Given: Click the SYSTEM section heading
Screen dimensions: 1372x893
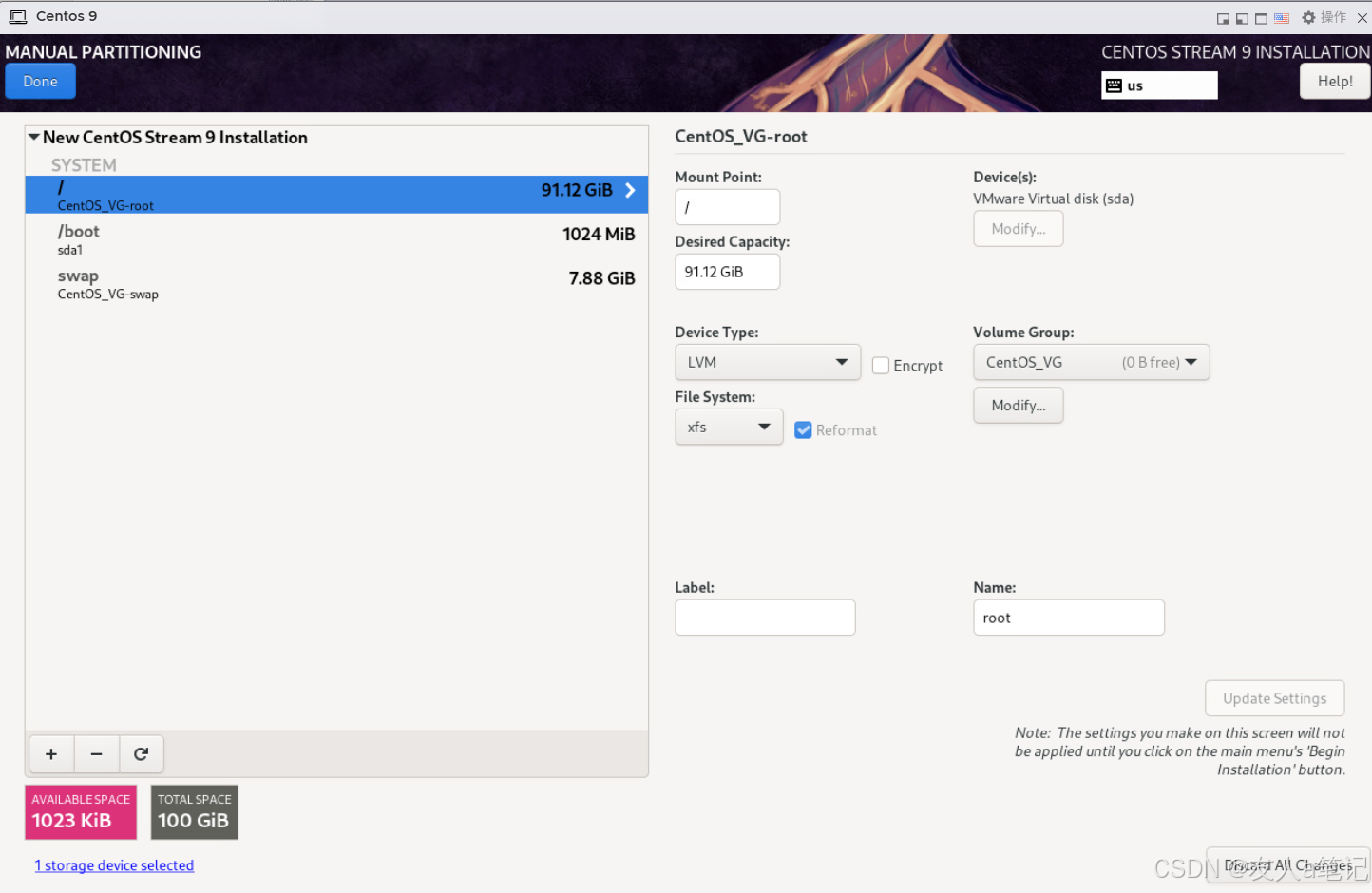Looking at the screenshot, I should pyautogui.click(x=84, y=165).
